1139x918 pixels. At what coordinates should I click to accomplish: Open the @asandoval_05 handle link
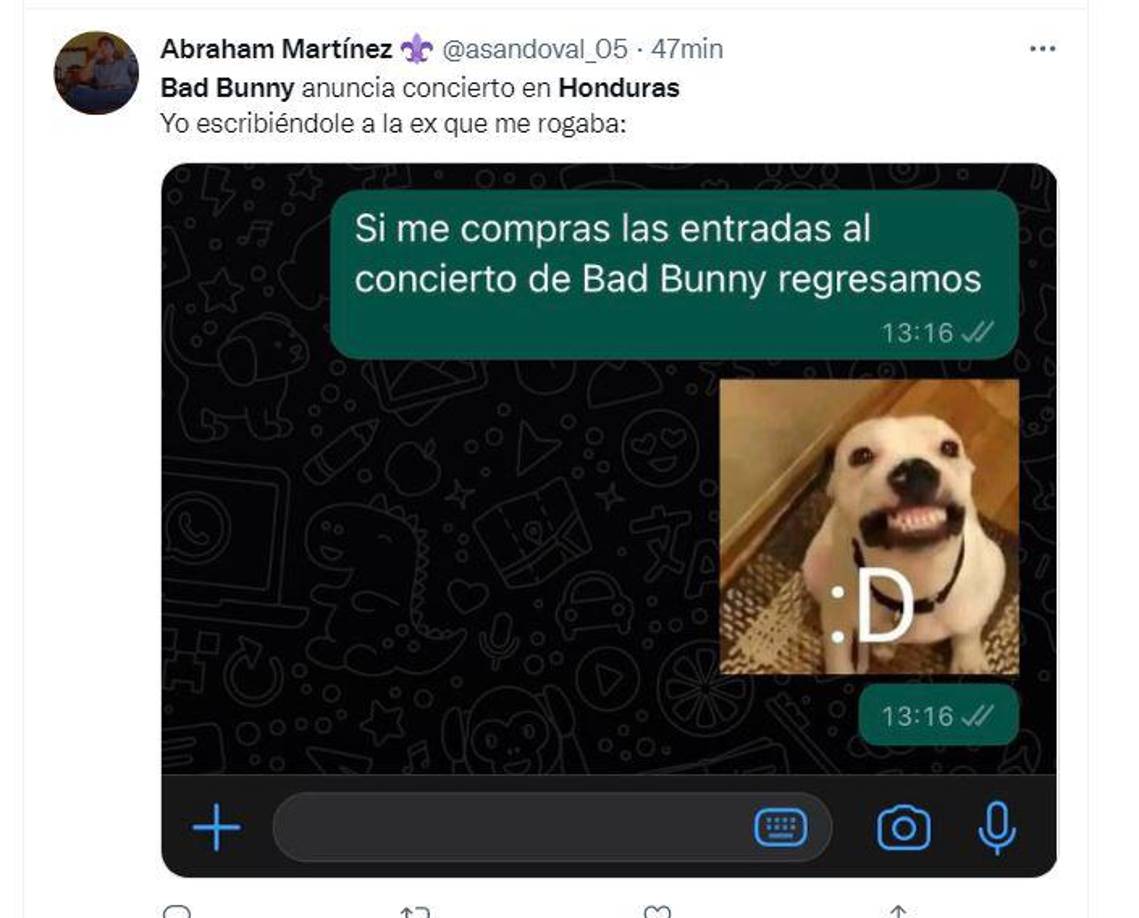click(x=535, y=49)
